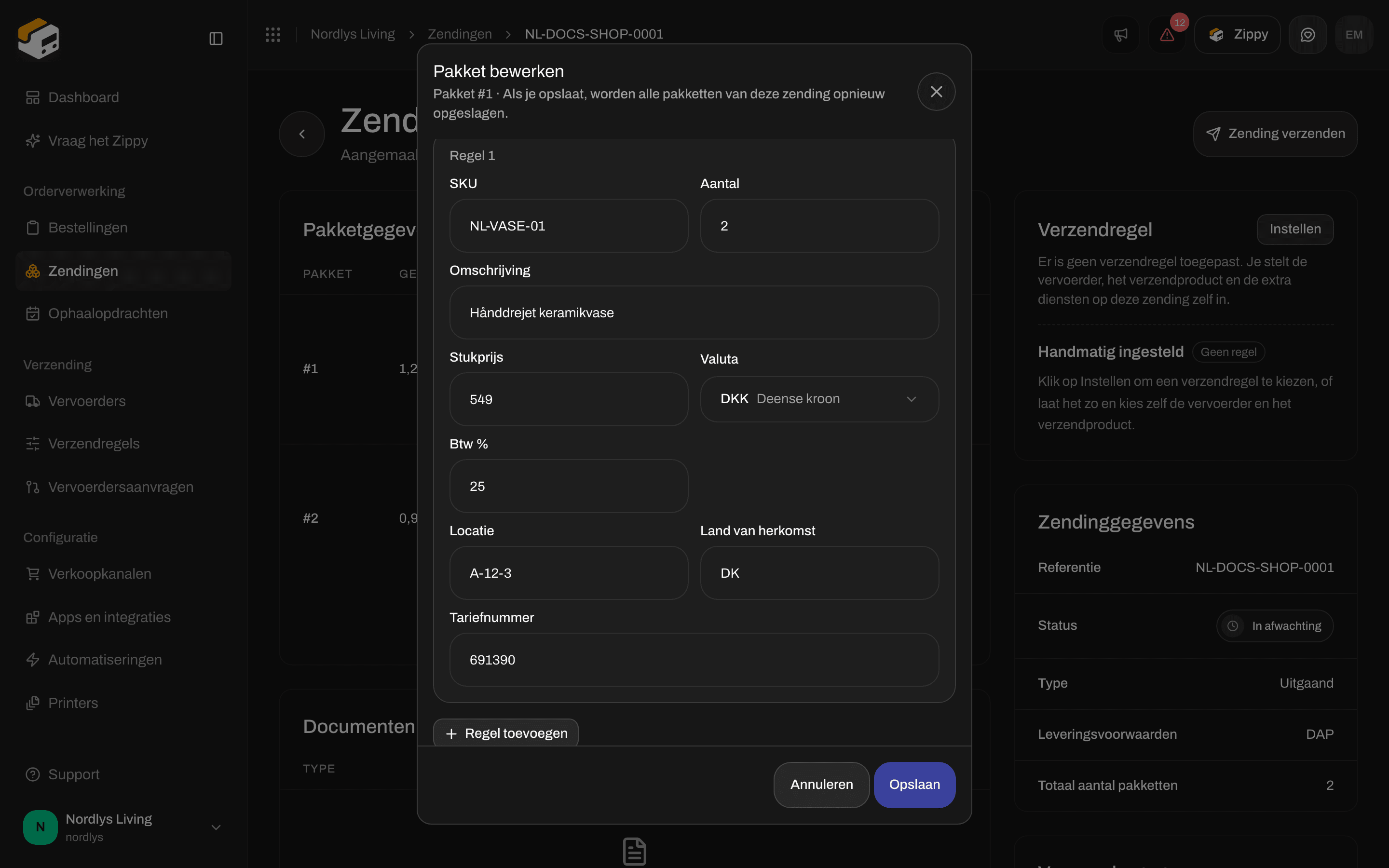Click Nordlys Living breadcrumb
The image size is (1389, 868).
tap(353, 34)
